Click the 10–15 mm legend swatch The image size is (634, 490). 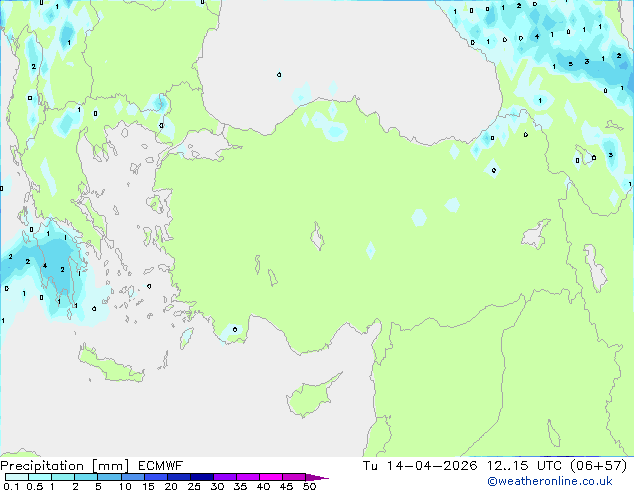(132, 477)
